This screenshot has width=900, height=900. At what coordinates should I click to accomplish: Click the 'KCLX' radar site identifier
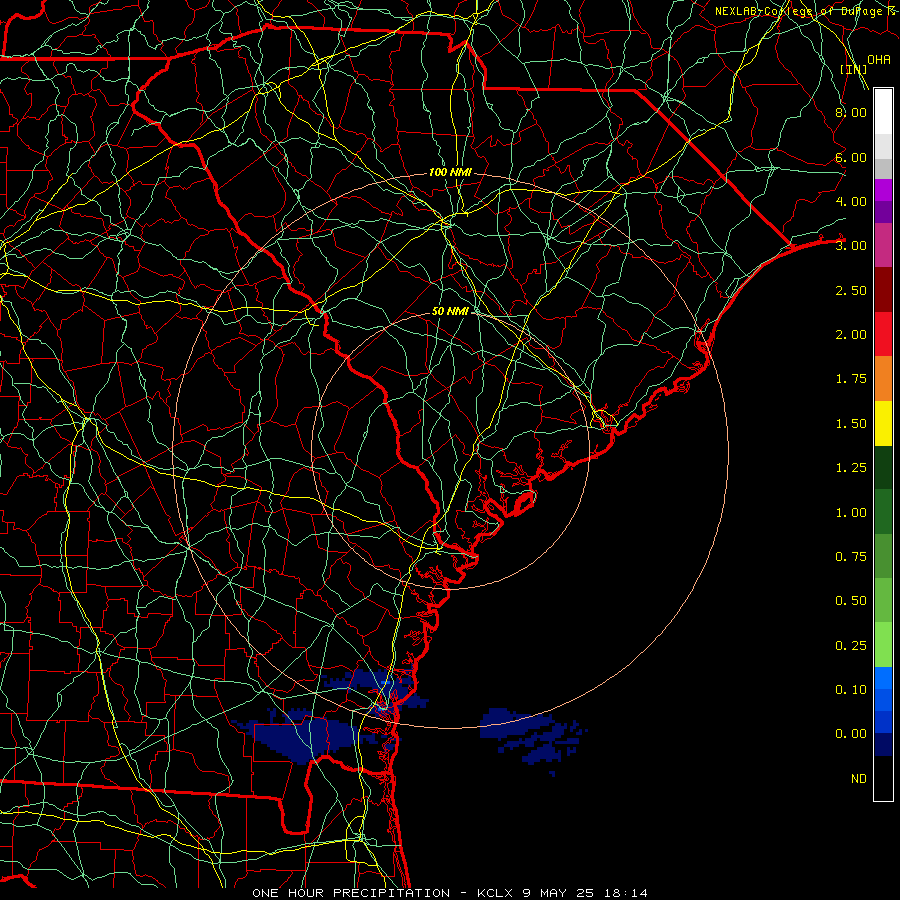click(x=494, y=893)
